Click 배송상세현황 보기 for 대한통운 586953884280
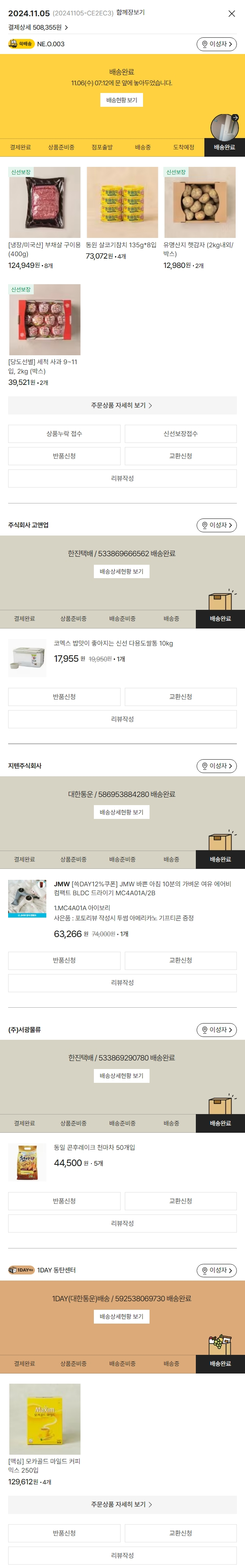Viewport: 245px width, 1568px height. pyautogui.click(x=121, y=812)
